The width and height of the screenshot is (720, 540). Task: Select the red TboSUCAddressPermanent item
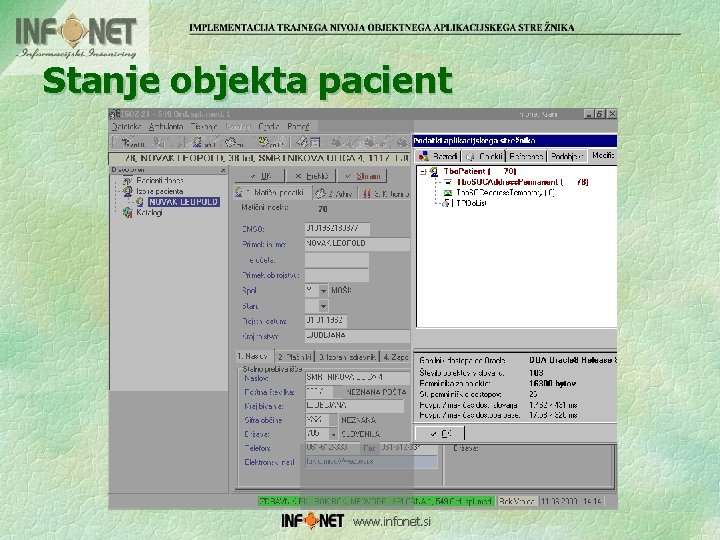pos(523,182)
